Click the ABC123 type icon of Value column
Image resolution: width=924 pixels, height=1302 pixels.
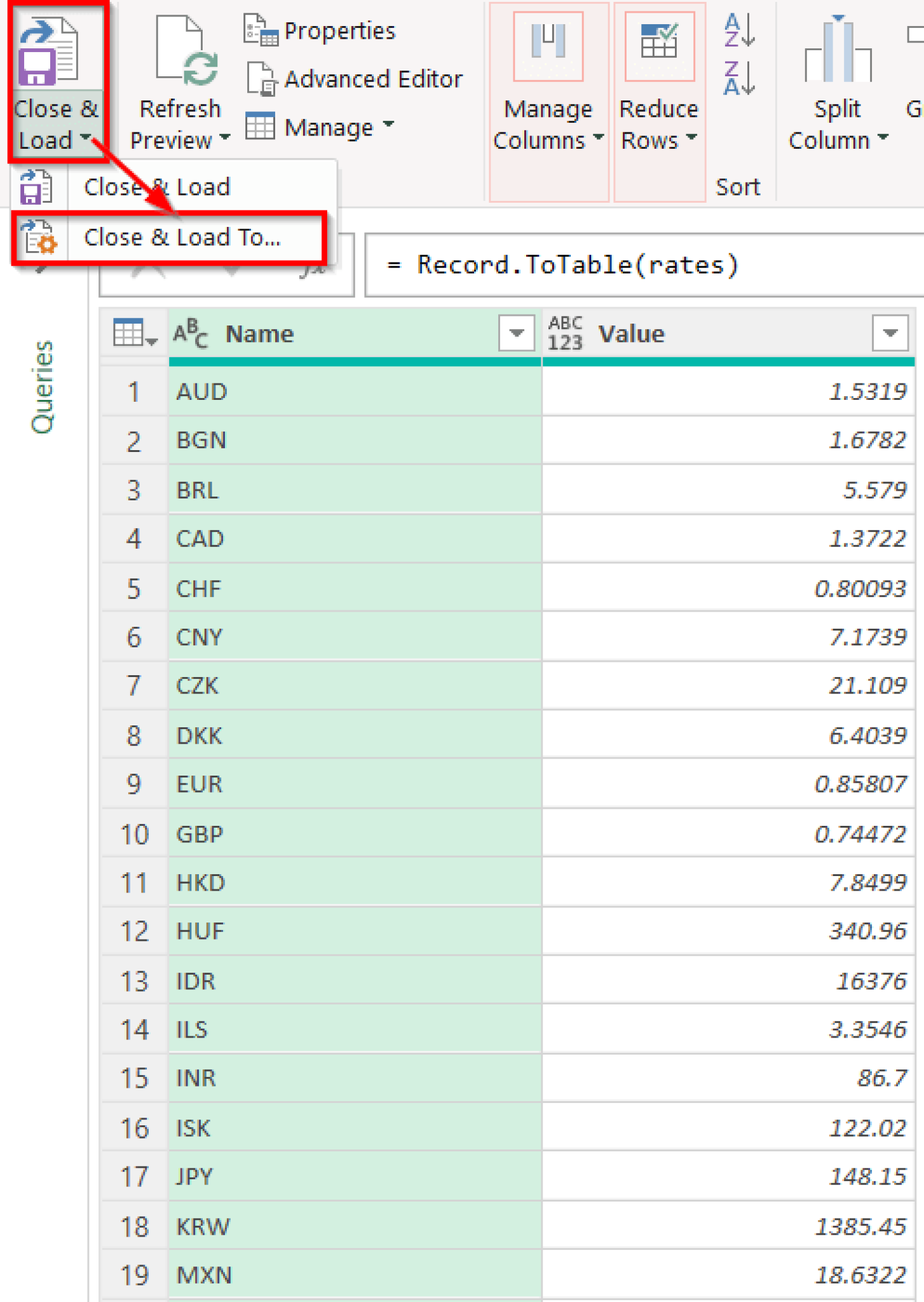[x=565, y=333]
